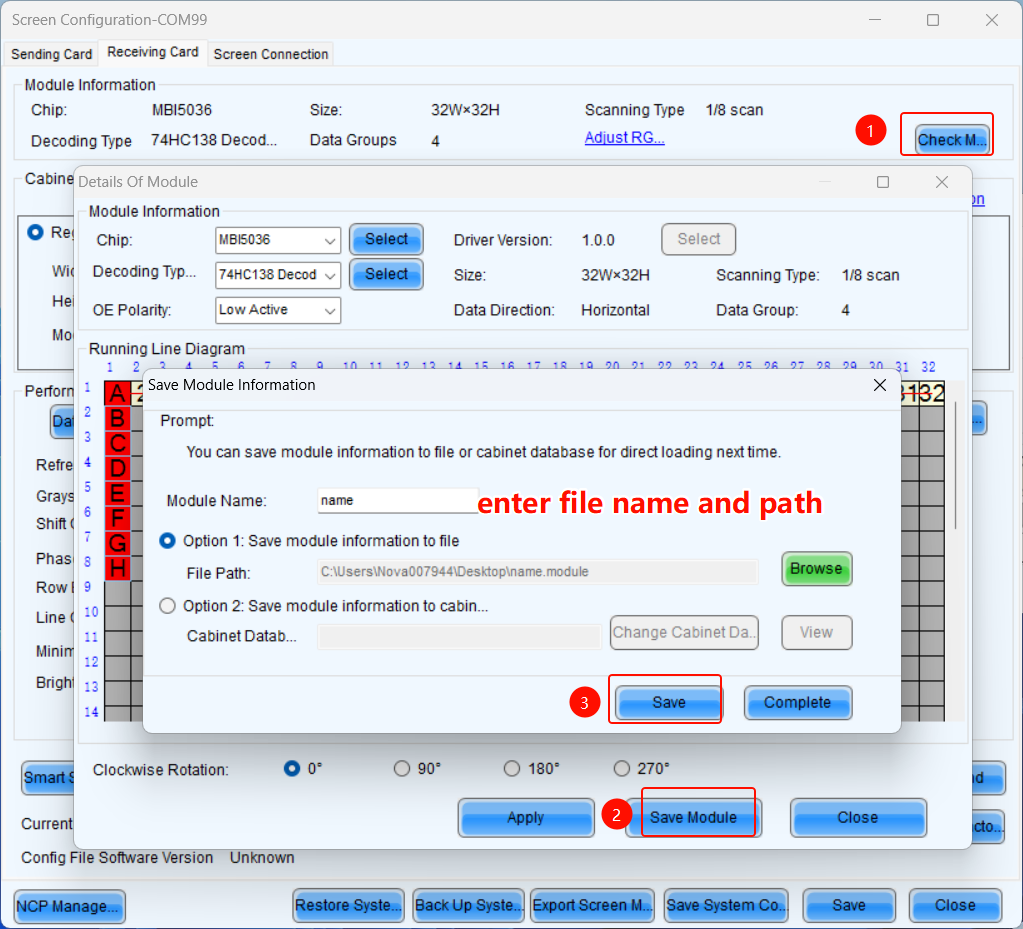Click Save in Save Module Information dialog
The width and height of the screenshot is (1023, 929).
click(668, 703)
